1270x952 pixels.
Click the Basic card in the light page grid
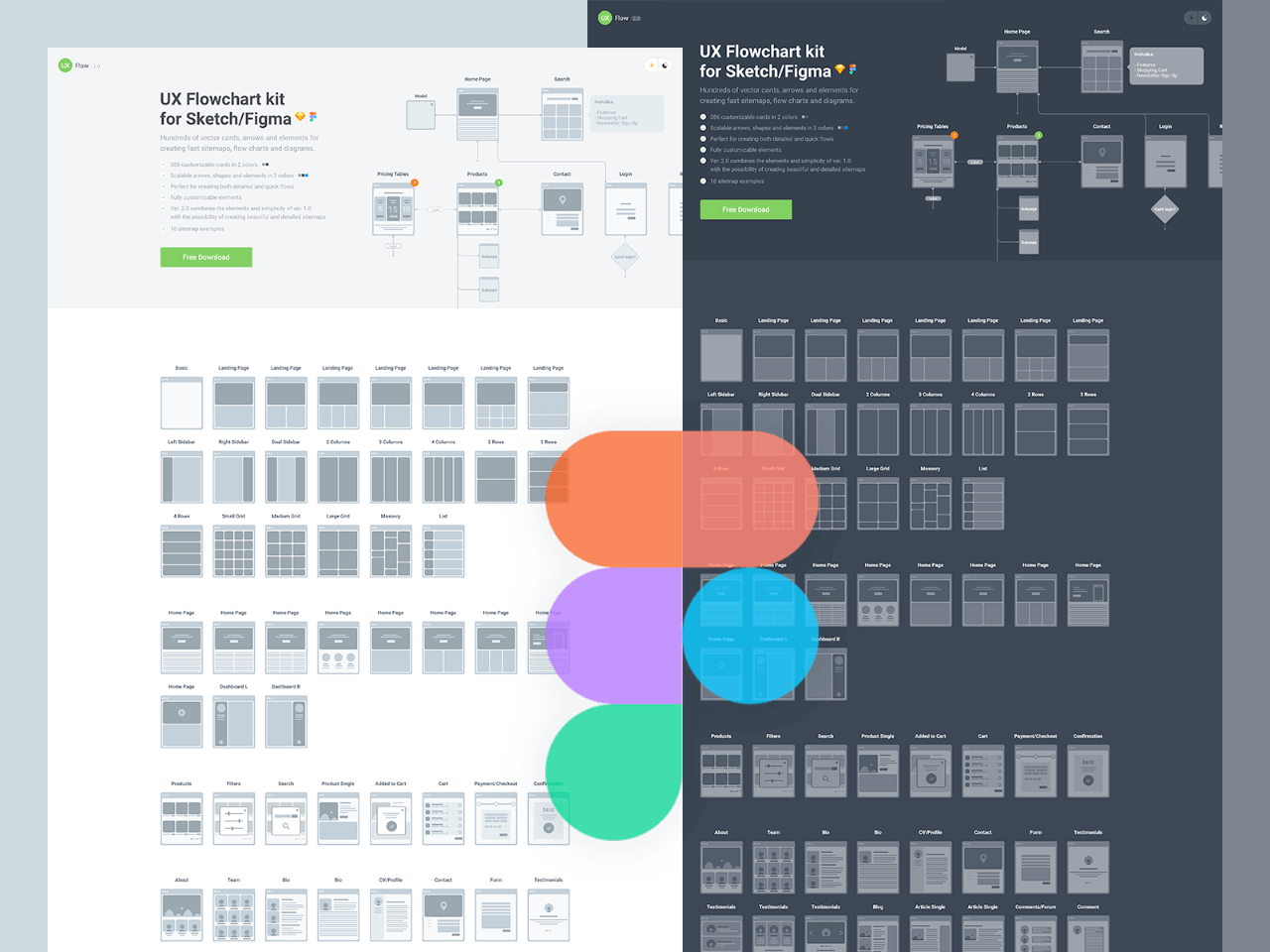click(x=182, y=404)
